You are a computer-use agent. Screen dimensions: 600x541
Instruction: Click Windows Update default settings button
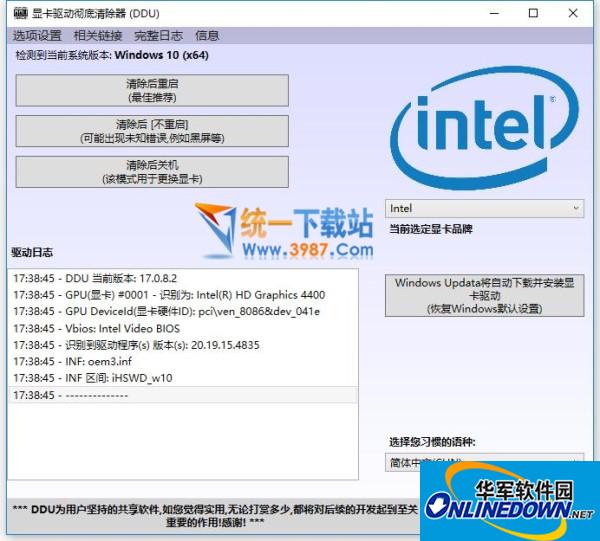click(484, 295)
